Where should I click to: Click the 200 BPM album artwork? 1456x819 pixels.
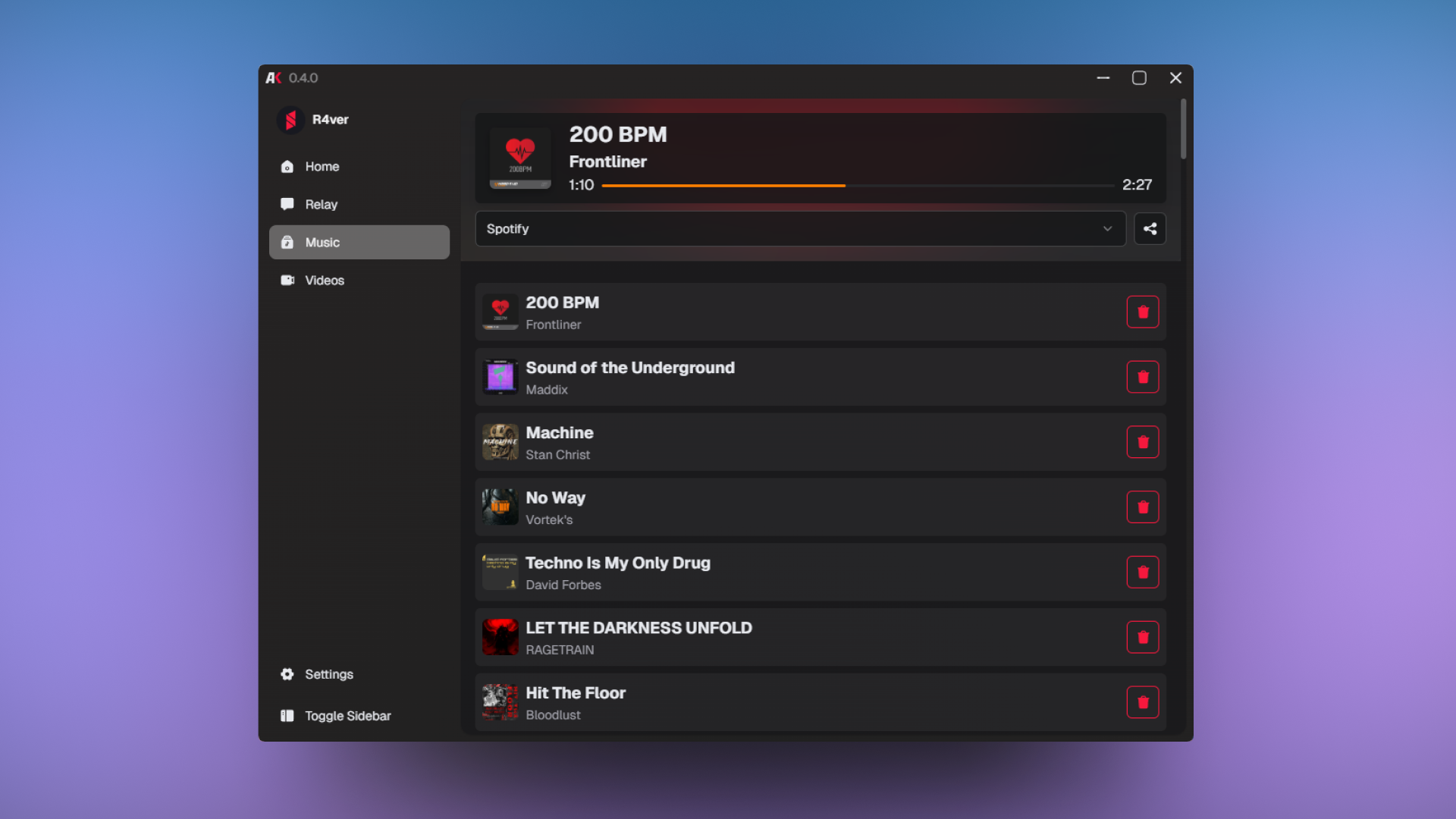[519, 158]
